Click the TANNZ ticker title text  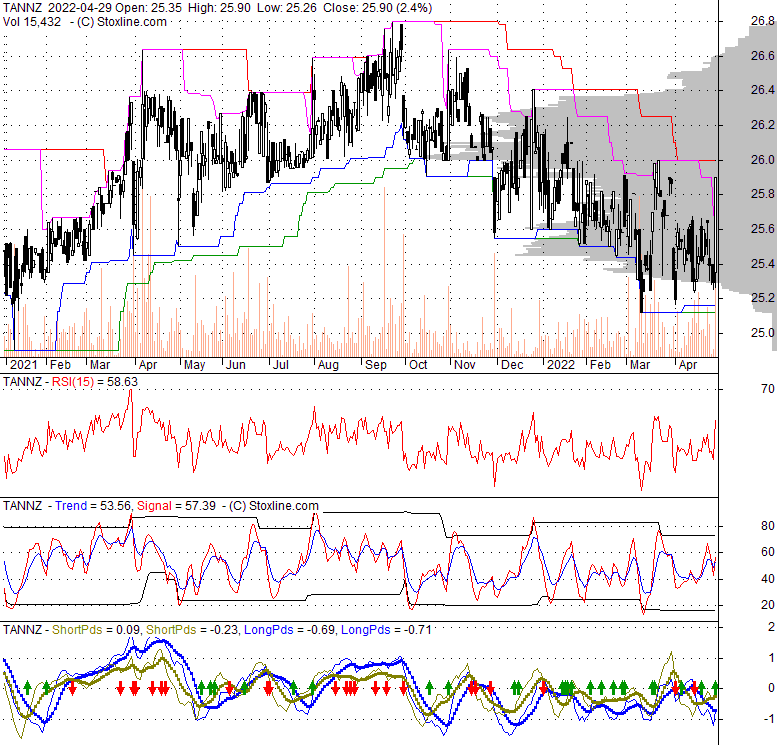pos(23,8)
